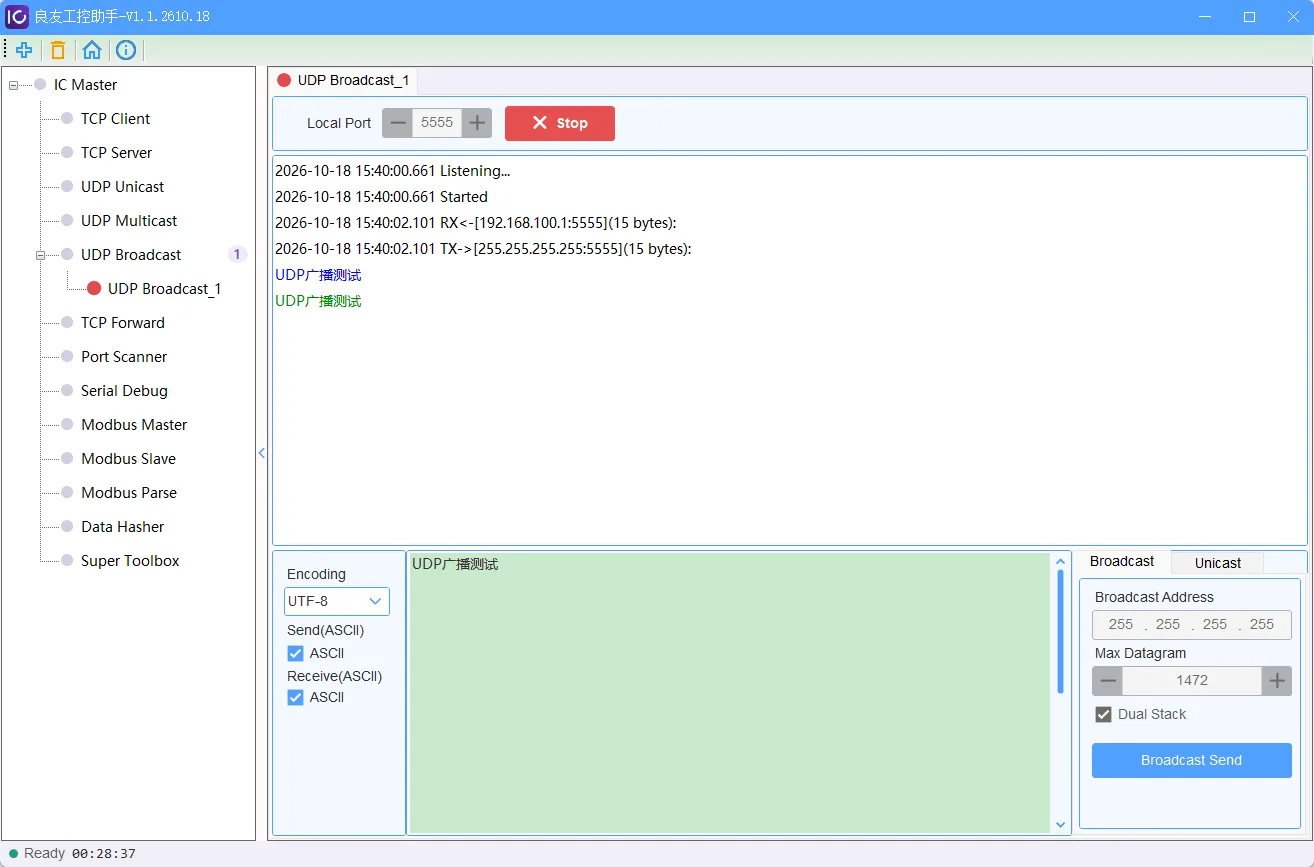
Task: Click the Info toolbar icon
Action: [x=126, y=50]
